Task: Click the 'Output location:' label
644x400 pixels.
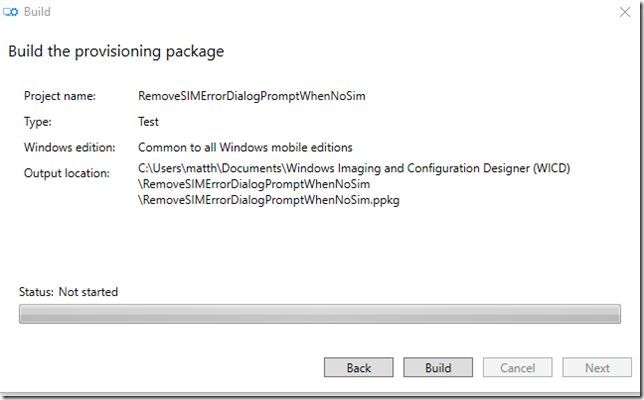Action: [67, 173]
